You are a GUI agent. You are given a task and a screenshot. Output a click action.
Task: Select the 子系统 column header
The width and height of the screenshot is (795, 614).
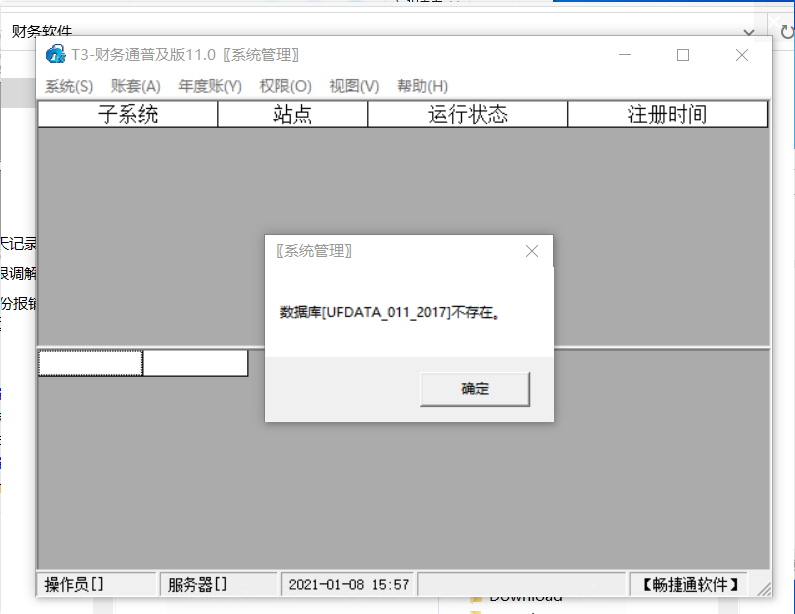[128, 114]
